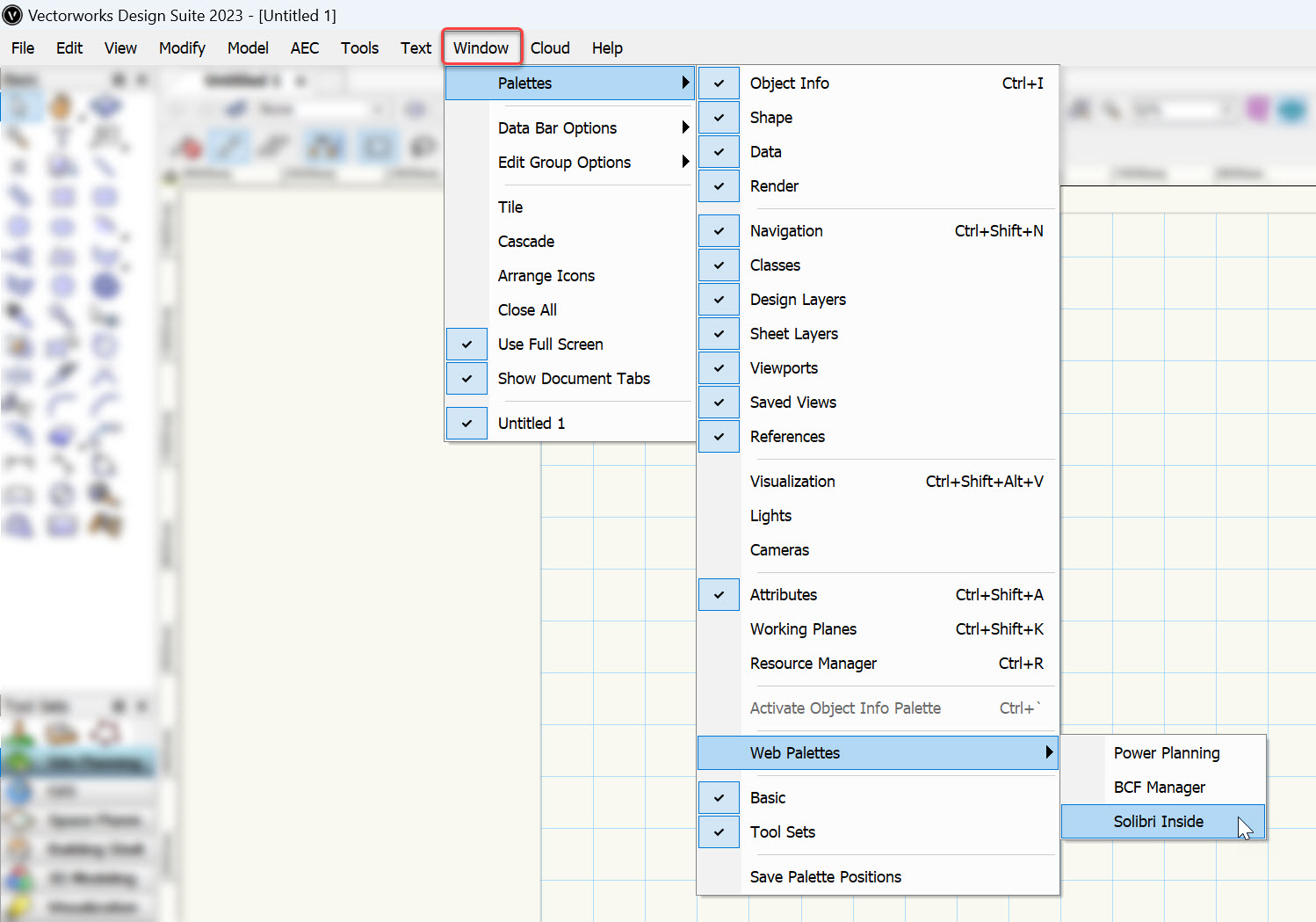Screen dimensions: 1316x922
Task: Select Close All documents
Action: (570, 310)
